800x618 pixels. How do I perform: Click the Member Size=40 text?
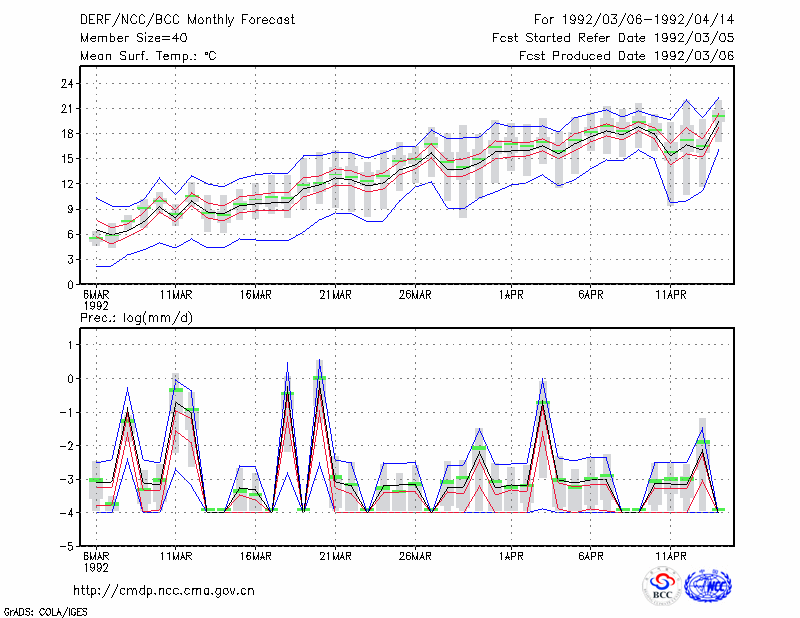(x=134, y=38)
